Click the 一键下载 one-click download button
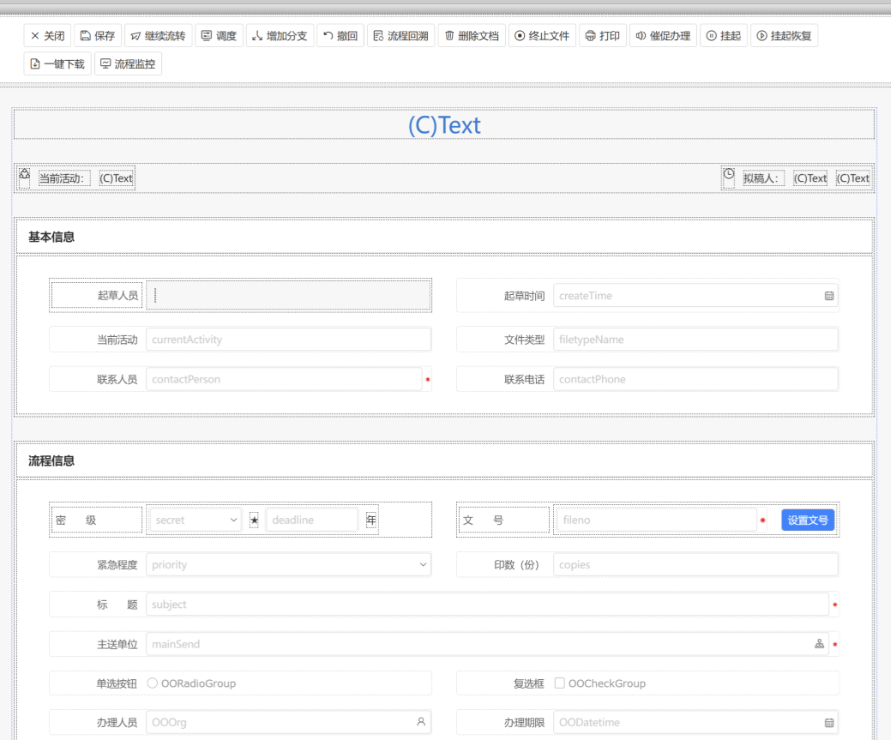This screenshot has width=891, height=740. pyautogui.click(x=59, y=64)
